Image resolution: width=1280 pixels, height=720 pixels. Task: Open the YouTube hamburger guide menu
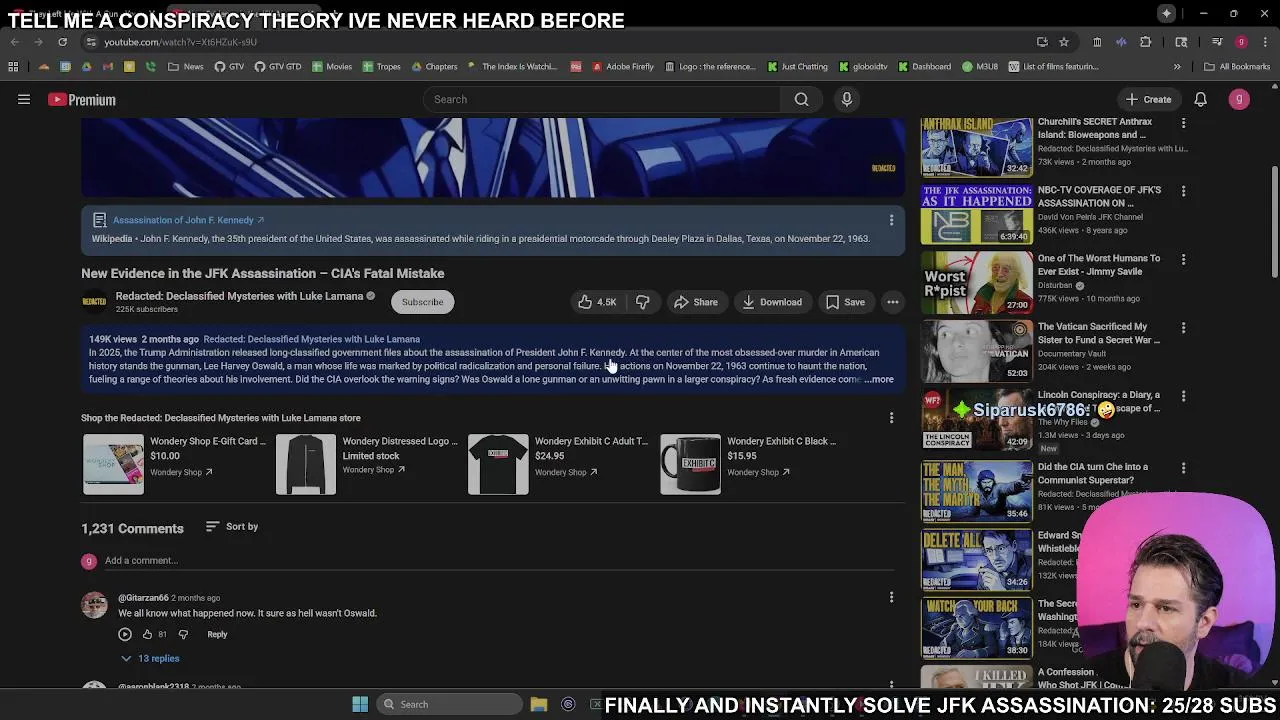click(x=24, y=99)
